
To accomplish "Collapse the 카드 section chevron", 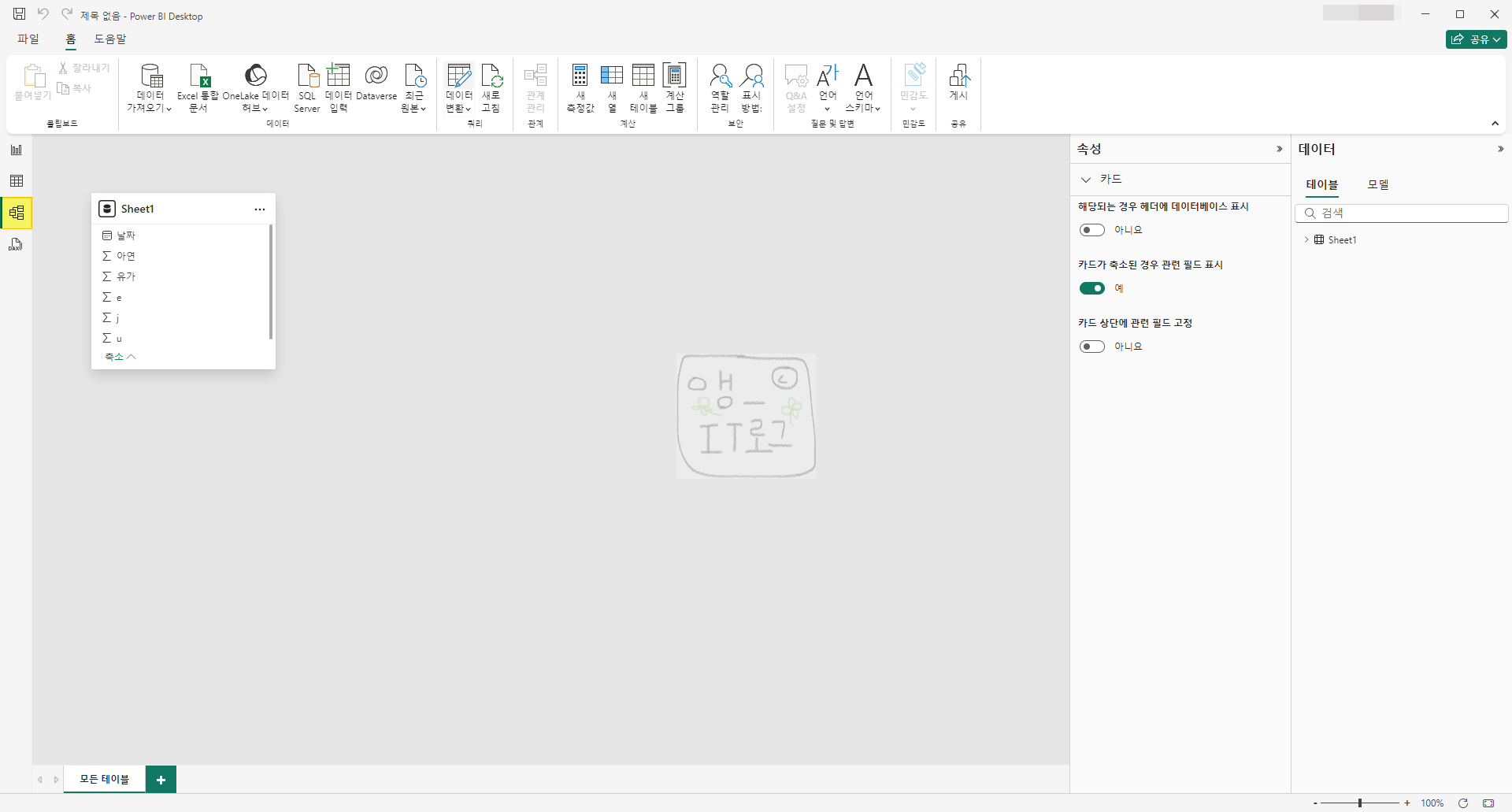I will (1086, 180).
